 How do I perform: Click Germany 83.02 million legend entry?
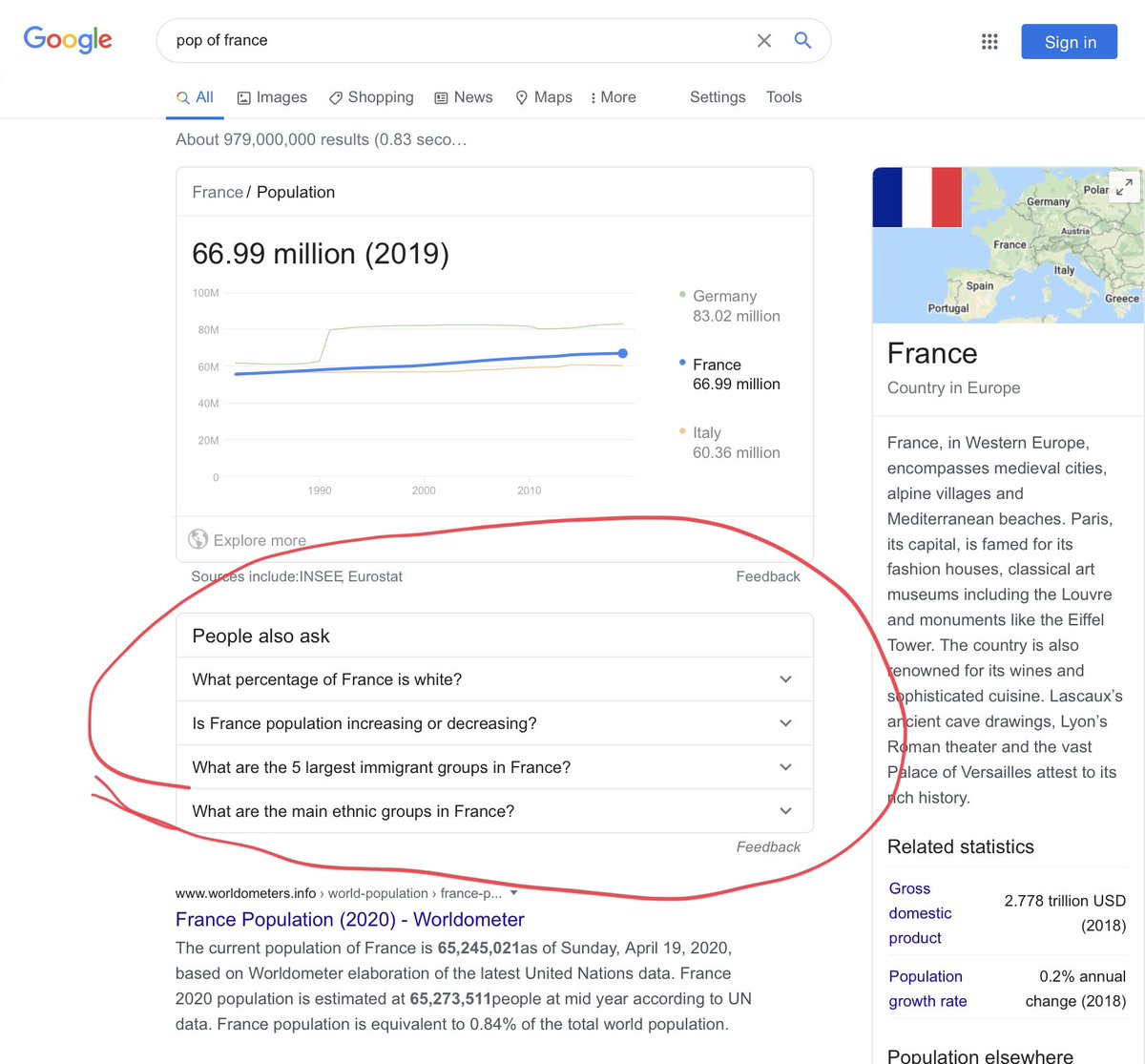pyautogui.click(x=730, y=306)
